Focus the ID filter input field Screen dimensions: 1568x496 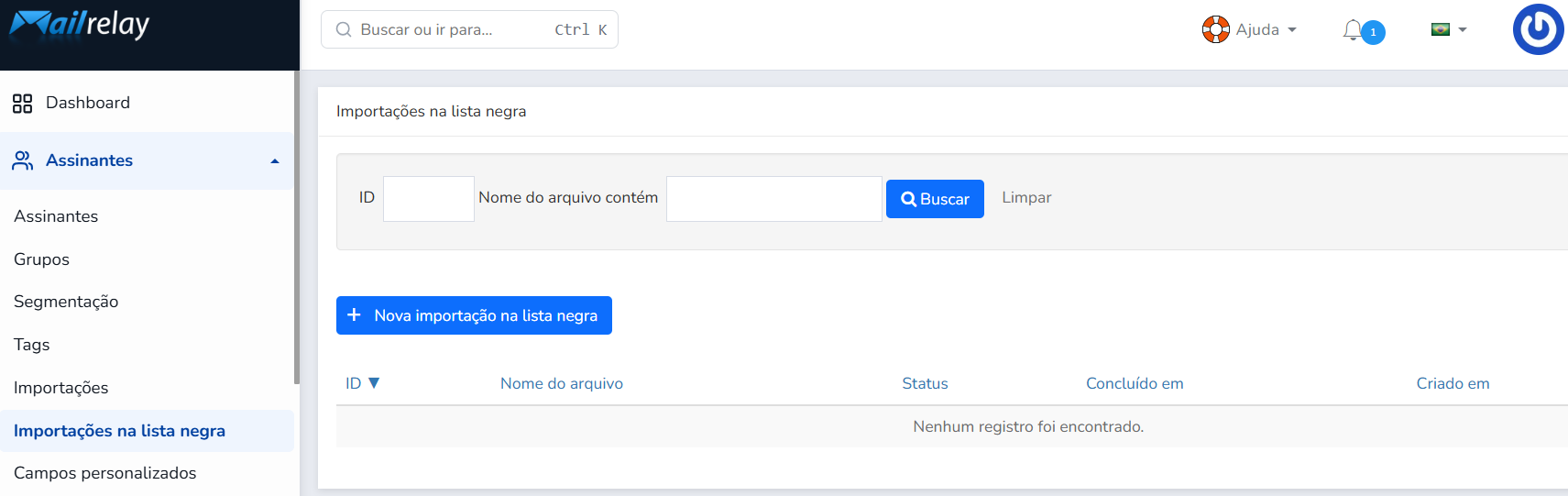pos(429,199)
